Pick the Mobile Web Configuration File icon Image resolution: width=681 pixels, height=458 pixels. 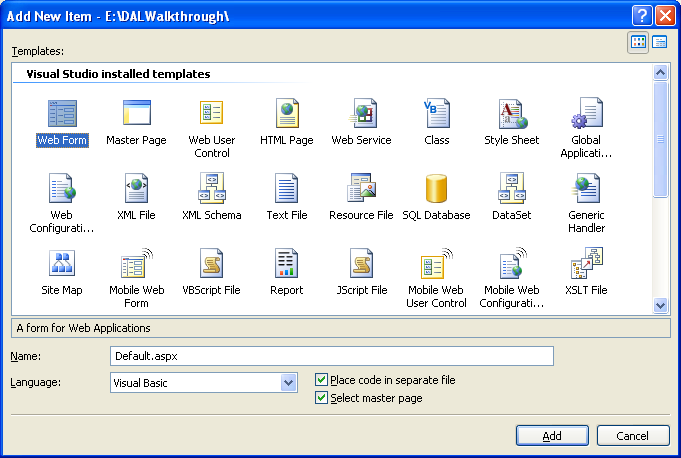512,263
